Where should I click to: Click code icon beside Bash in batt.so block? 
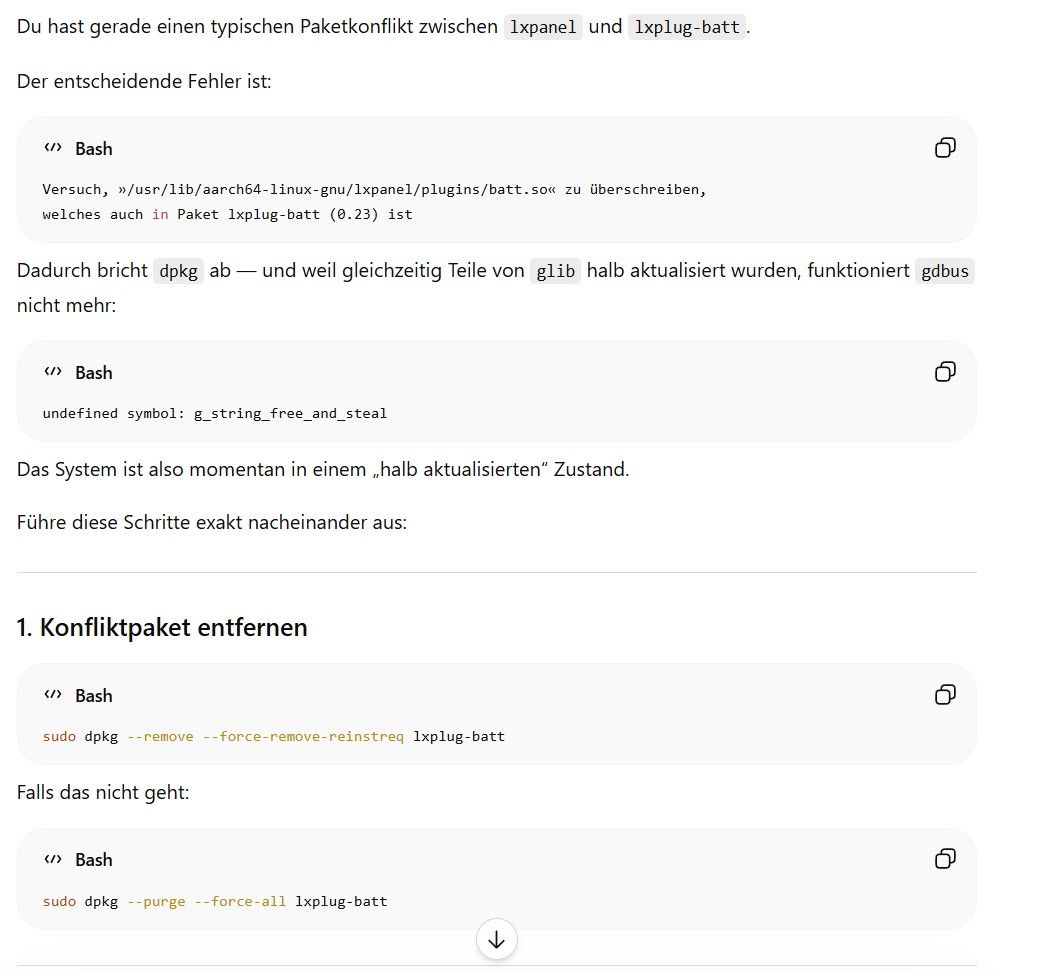coord(53,148)
